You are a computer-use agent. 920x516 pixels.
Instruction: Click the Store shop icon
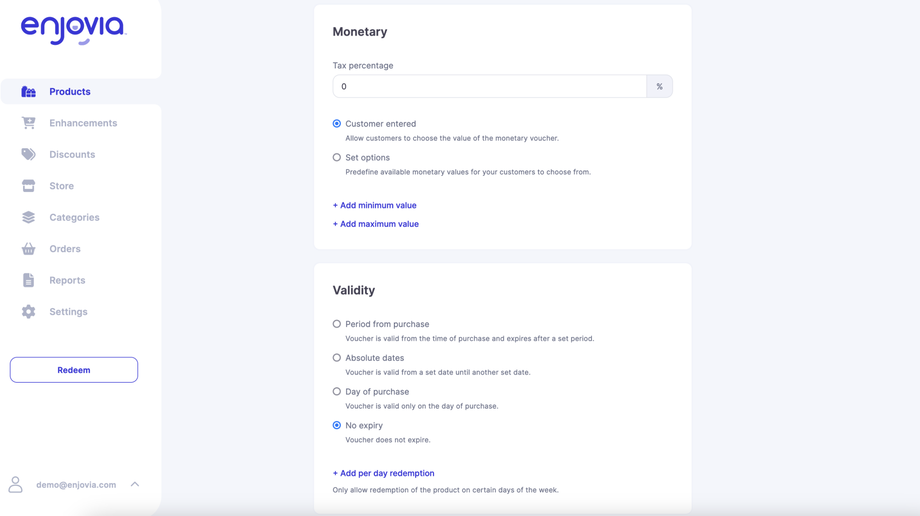(28, 186)
